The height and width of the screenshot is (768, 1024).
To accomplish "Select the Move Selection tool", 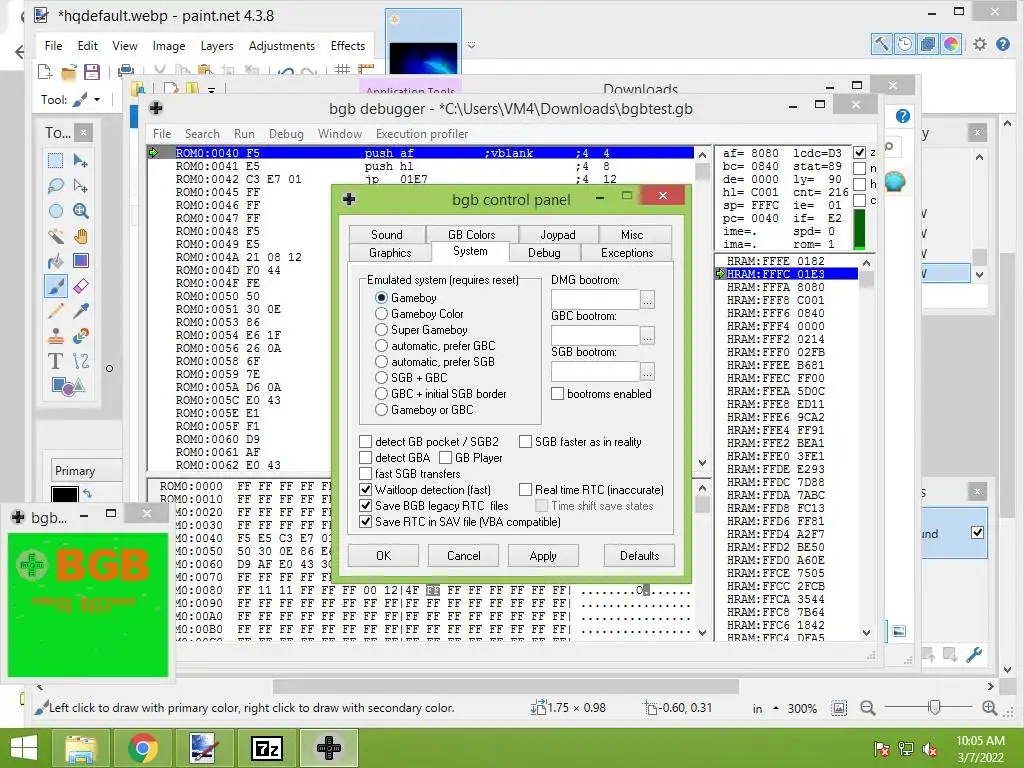I will (80, 185).
